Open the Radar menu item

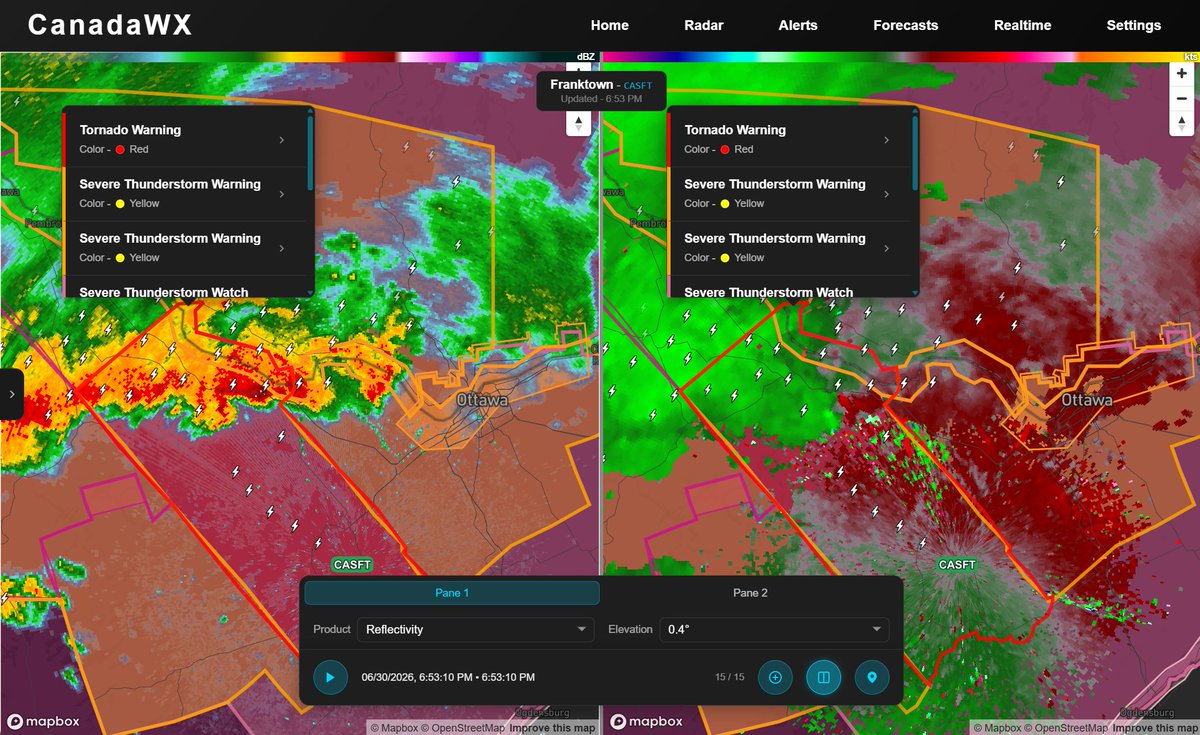tap(704, 25)
